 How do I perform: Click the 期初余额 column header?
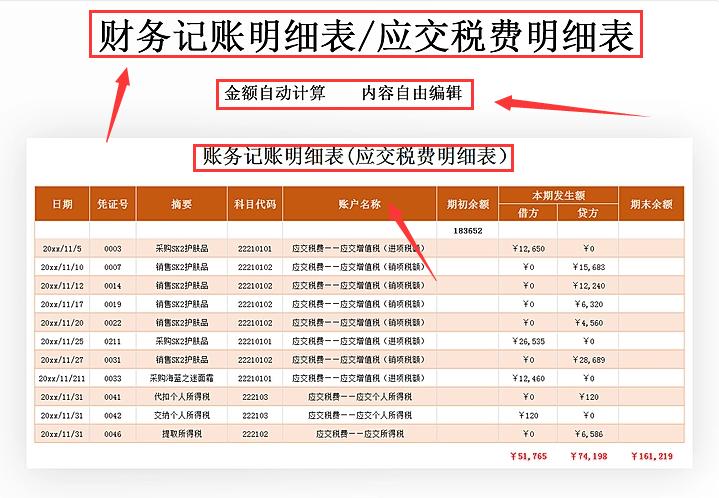[x=468, y=204]
